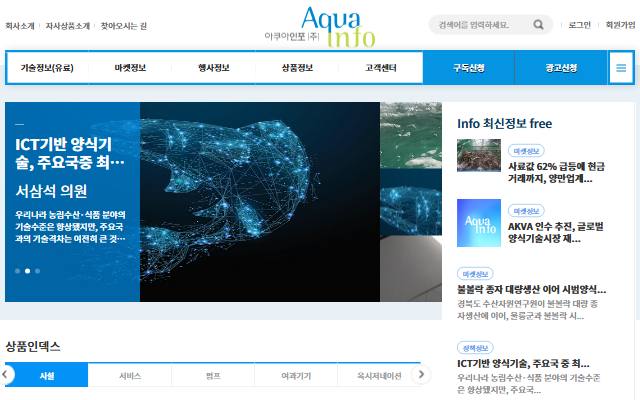Show the next product index tabs
The image size is (640, 400).
[421, 374]
